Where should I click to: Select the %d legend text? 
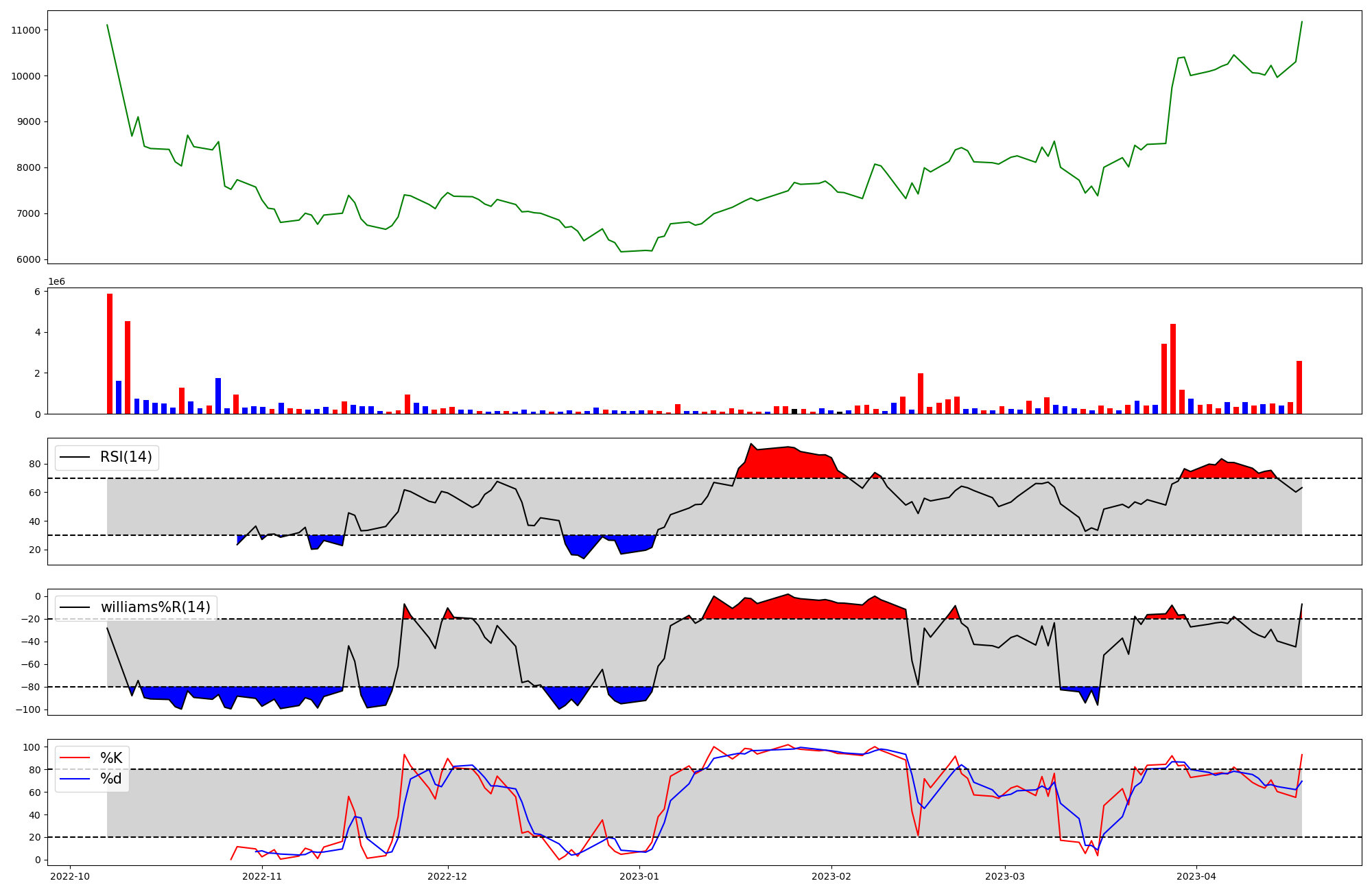[111, 779]
